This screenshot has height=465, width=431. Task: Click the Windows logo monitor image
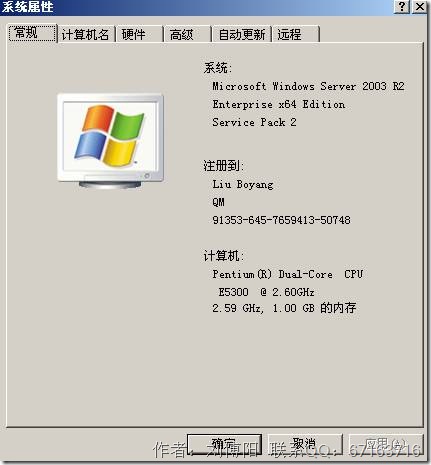[110, 141]
